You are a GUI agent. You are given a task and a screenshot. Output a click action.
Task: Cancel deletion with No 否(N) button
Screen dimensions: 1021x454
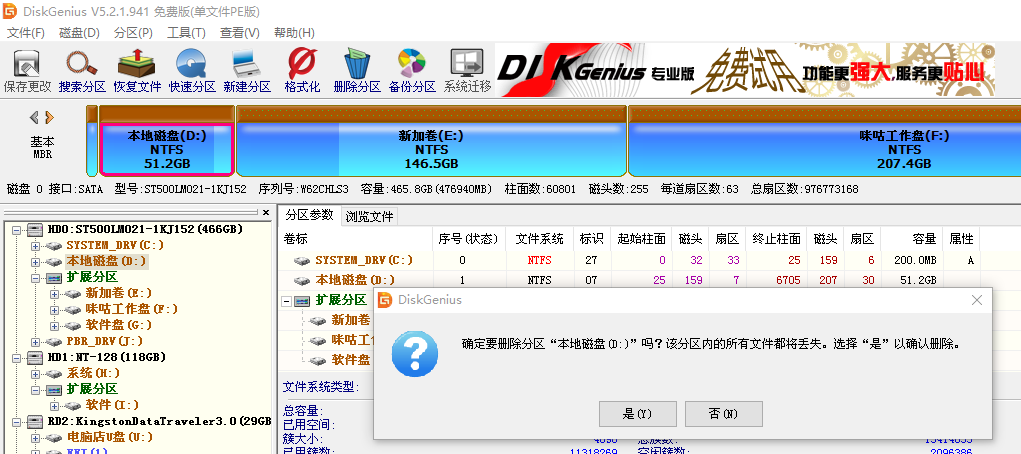click(723, 414)
